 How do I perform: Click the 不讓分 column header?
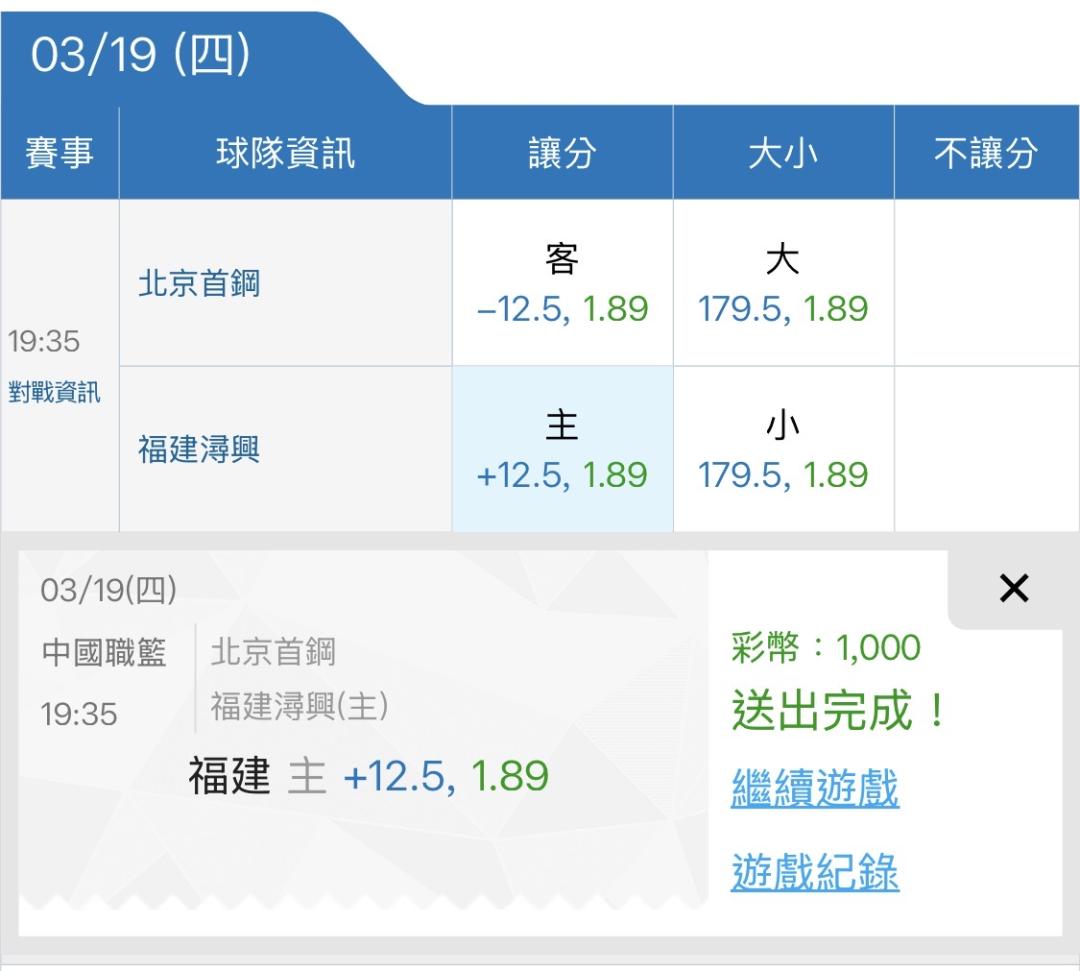(986, 154)
